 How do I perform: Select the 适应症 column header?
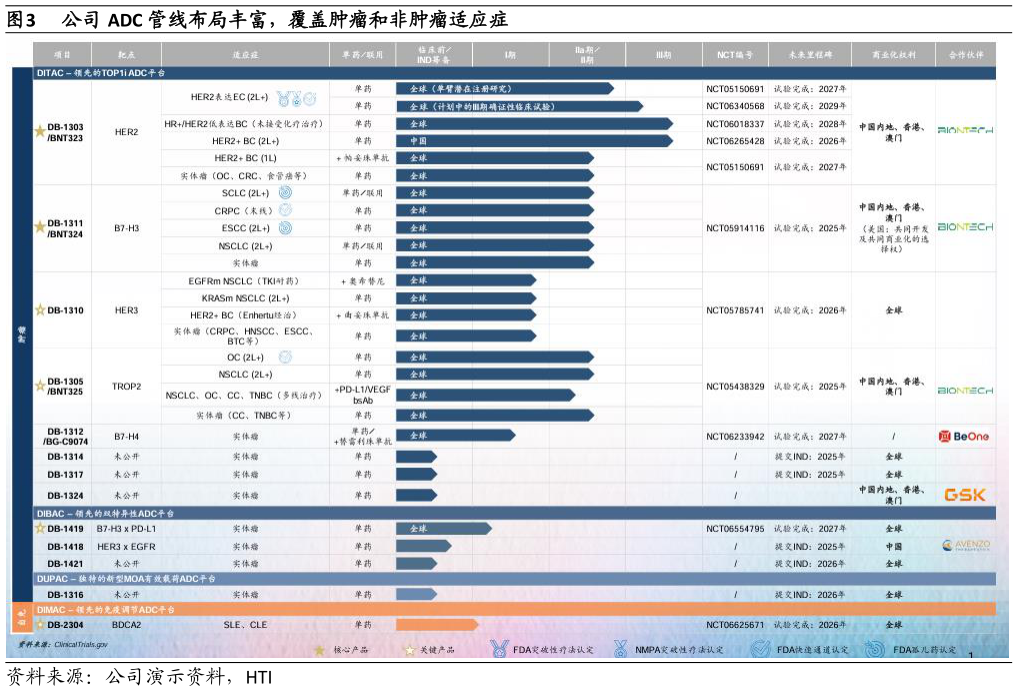click(245, 55)
